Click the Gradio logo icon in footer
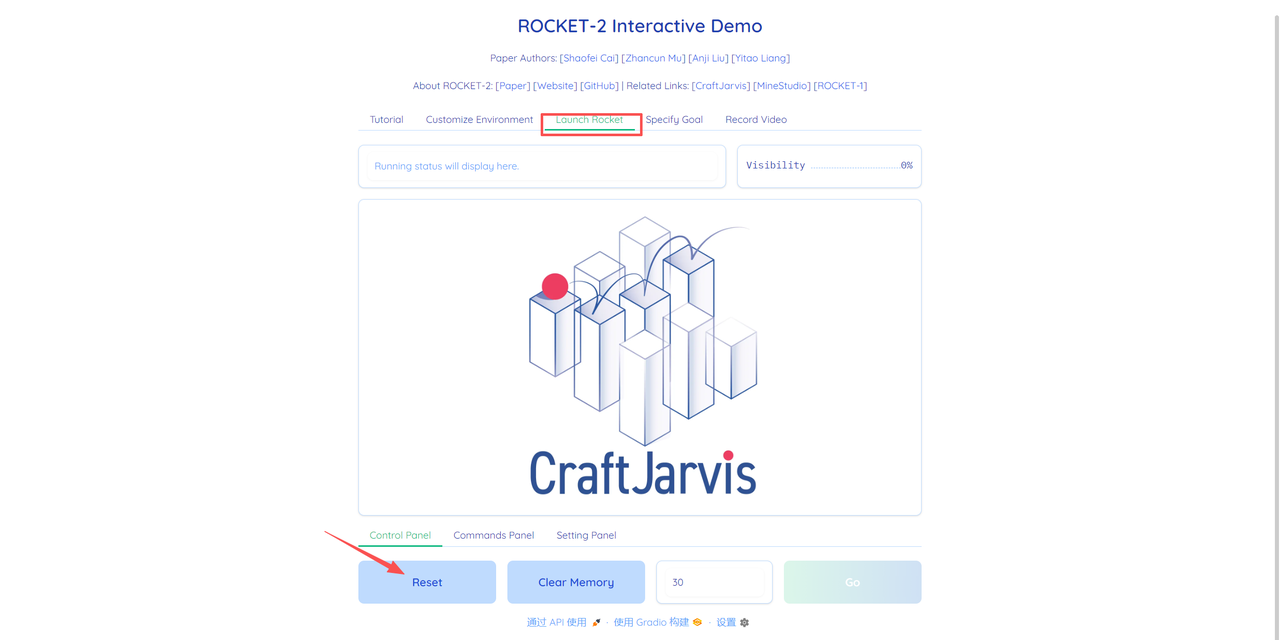The image size is (1280, 640). click(697, 622)
